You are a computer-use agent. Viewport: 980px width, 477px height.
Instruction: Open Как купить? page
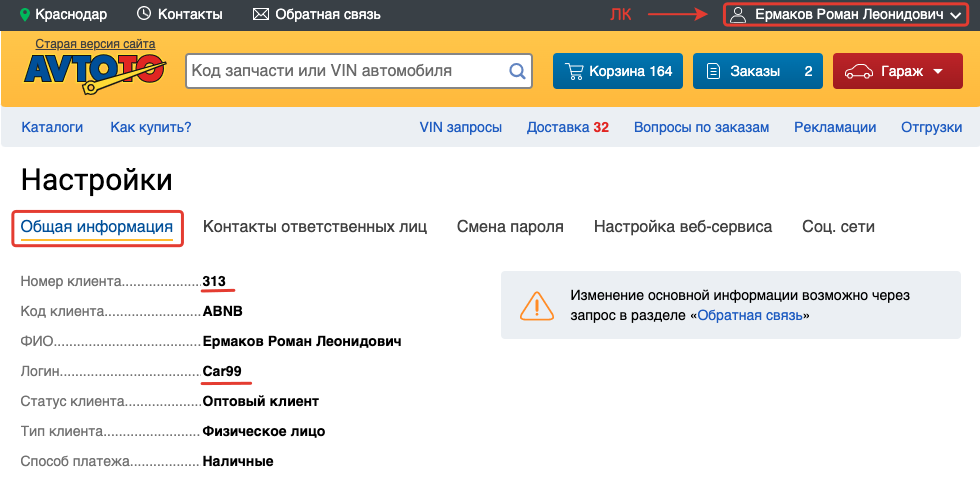pyautogui.click(x=151, y=128)
